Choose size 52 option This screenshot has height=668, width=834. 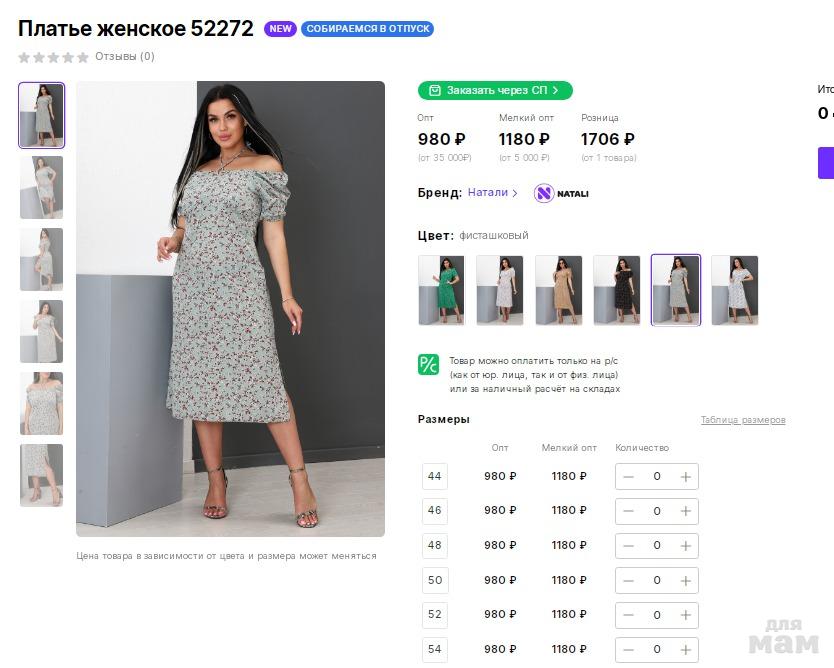pyautogui.click(x=435, y=614)
